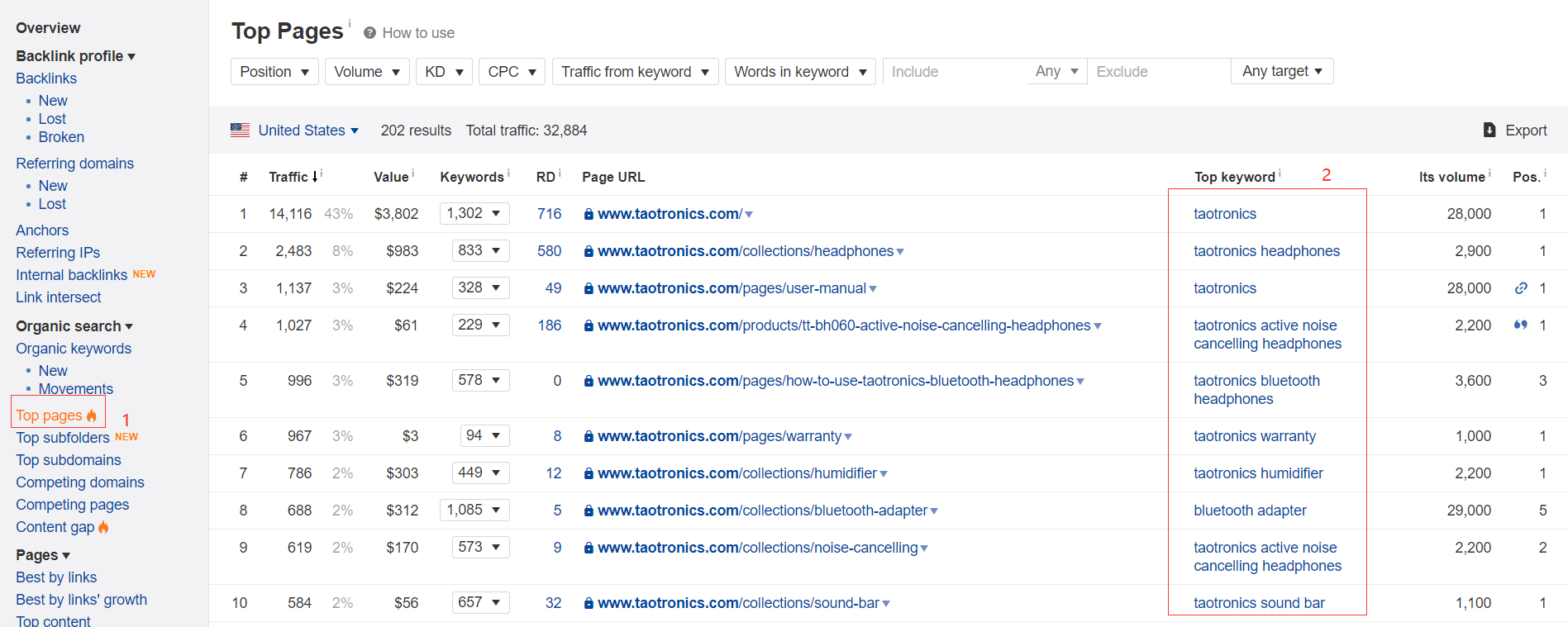Click the info icon next to Top keyword header
1568x627 pixels.
[1280, 173]
